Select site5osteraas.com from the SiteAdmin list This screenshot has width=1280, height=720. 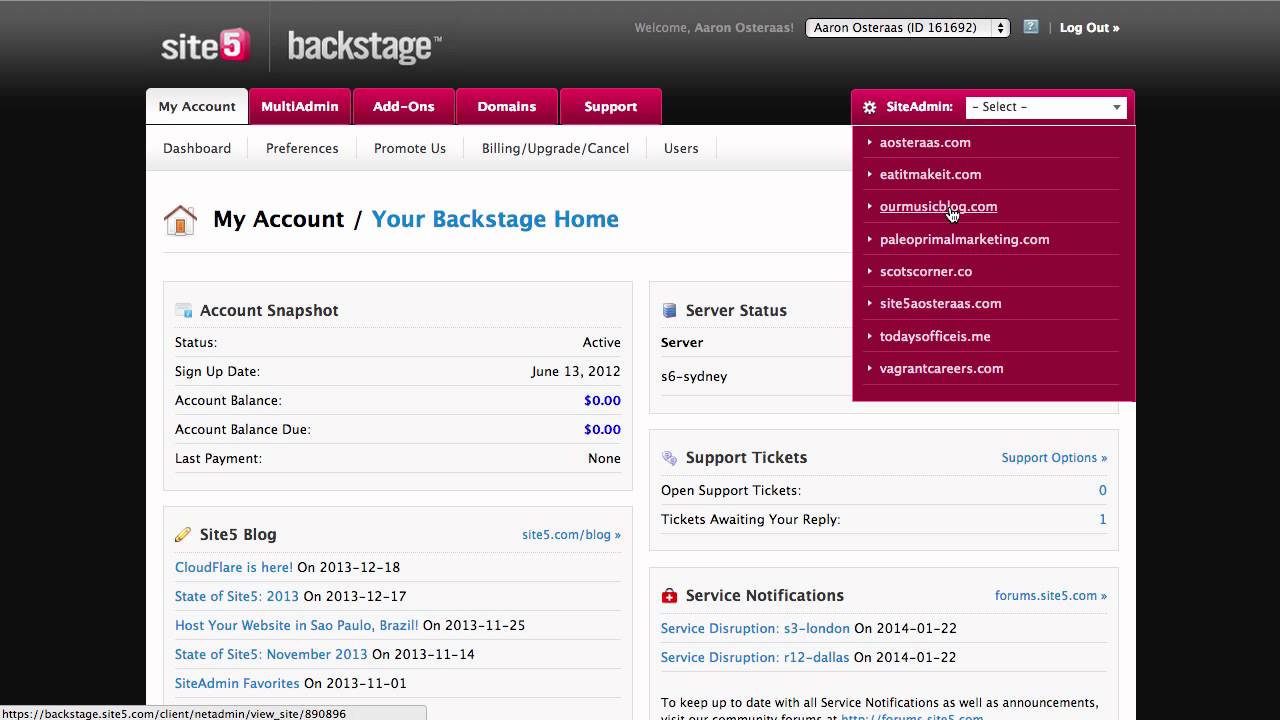(x=941, y=303)
